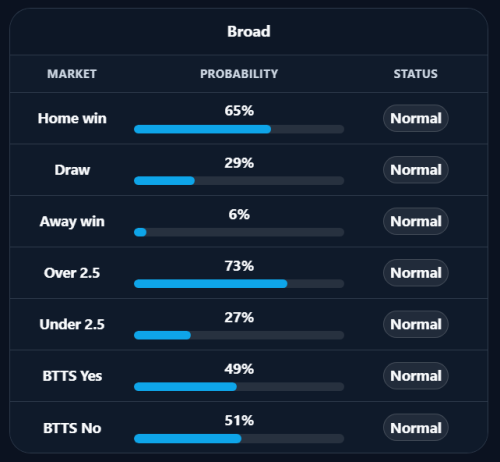Image resolution: width=500 pixels, height=462 pixels.
Task: Click the Normal status for Draw
Action: click(415, 170)
